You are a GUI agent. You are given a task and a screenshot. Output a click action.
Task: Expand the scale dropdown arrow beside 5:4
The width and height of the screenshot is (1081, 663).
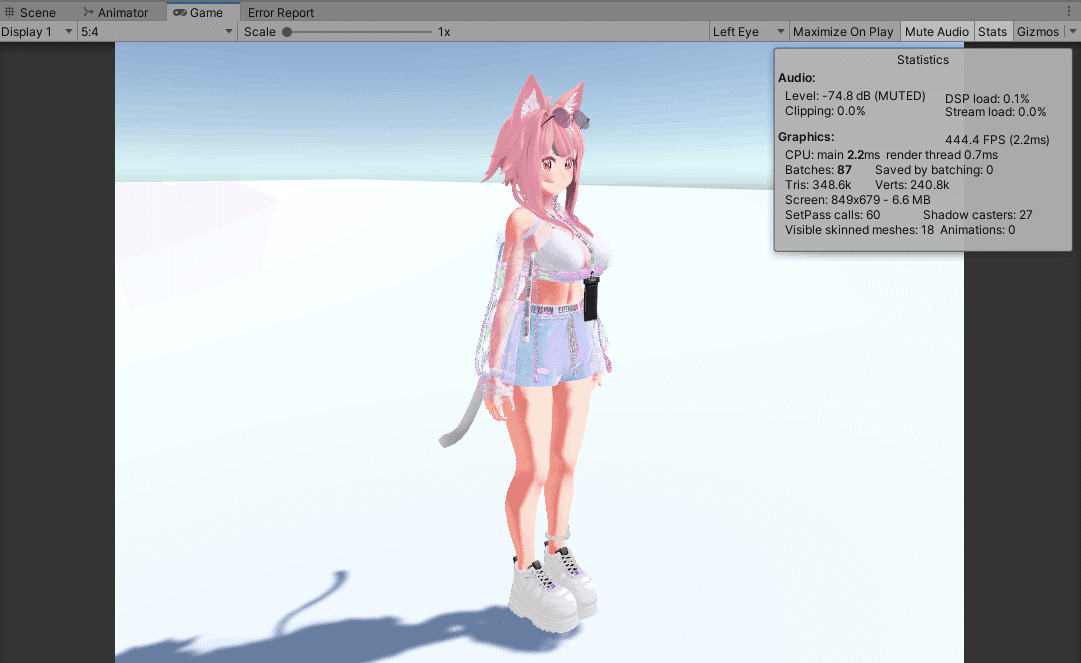coord(227,31)
